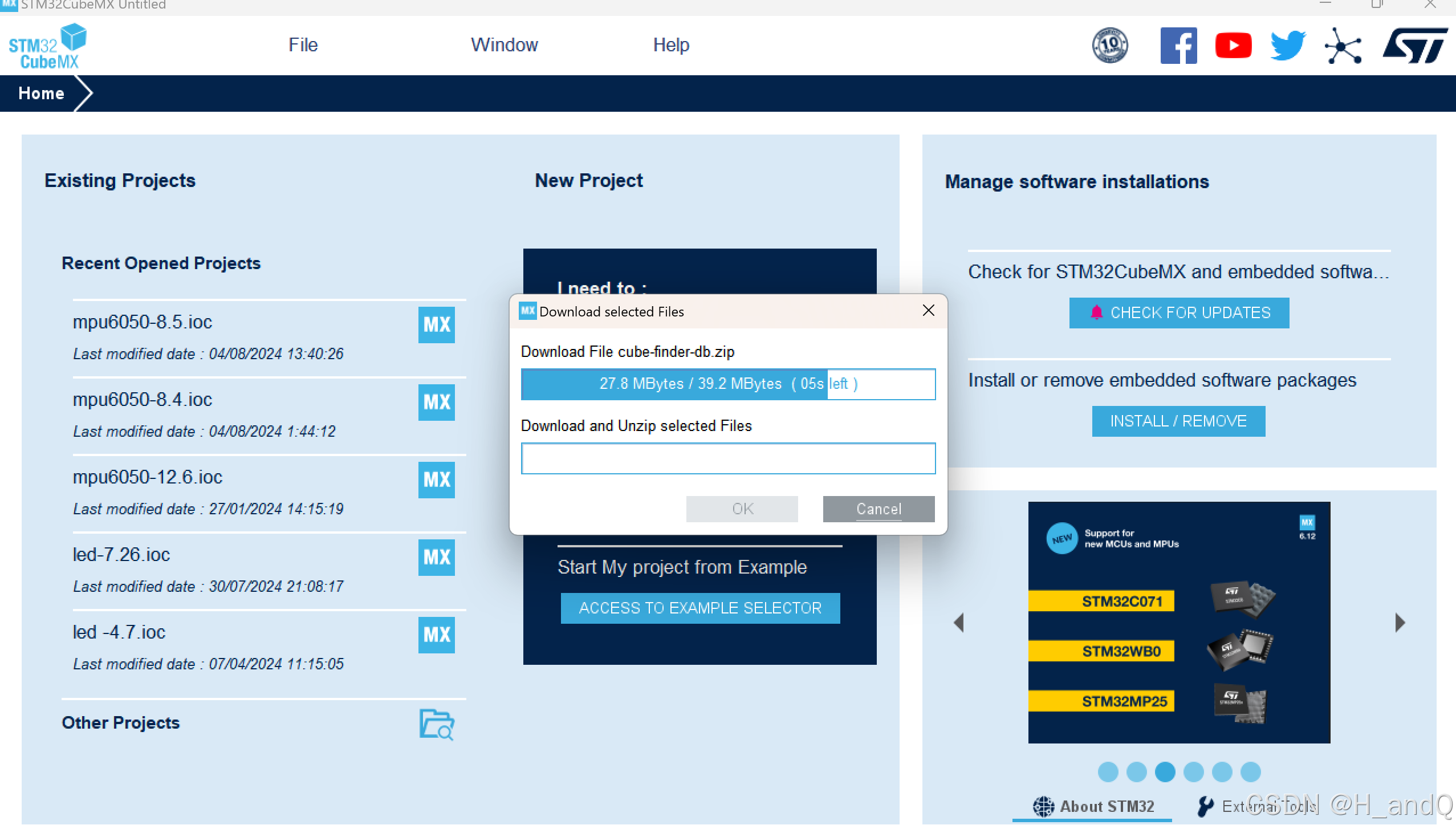
Task: Click the YouTube icon in header
Action: tap(1233, 46)
